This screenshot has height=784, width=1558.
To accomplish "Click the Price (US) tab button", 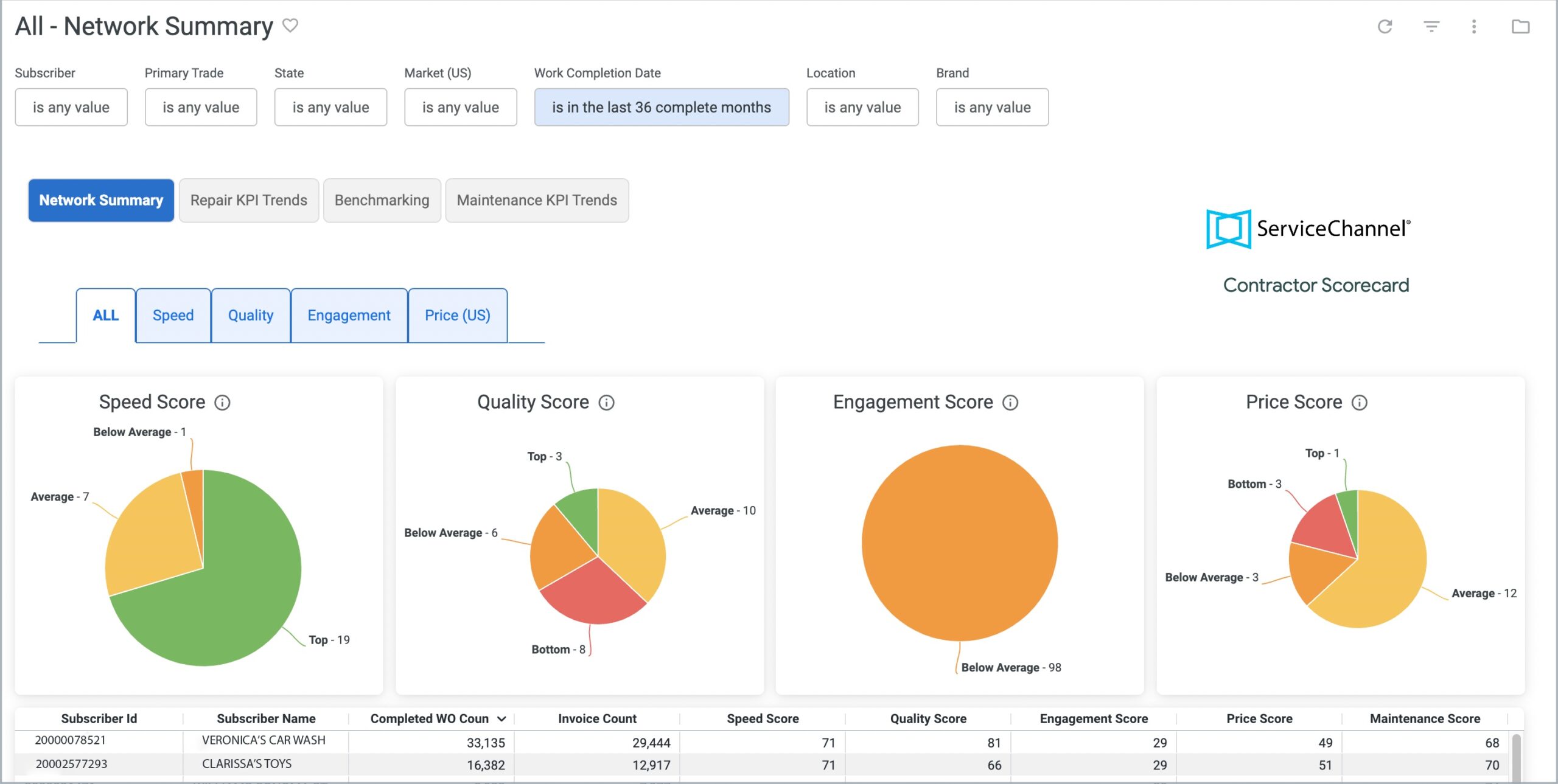I will (x=457, y=315).
